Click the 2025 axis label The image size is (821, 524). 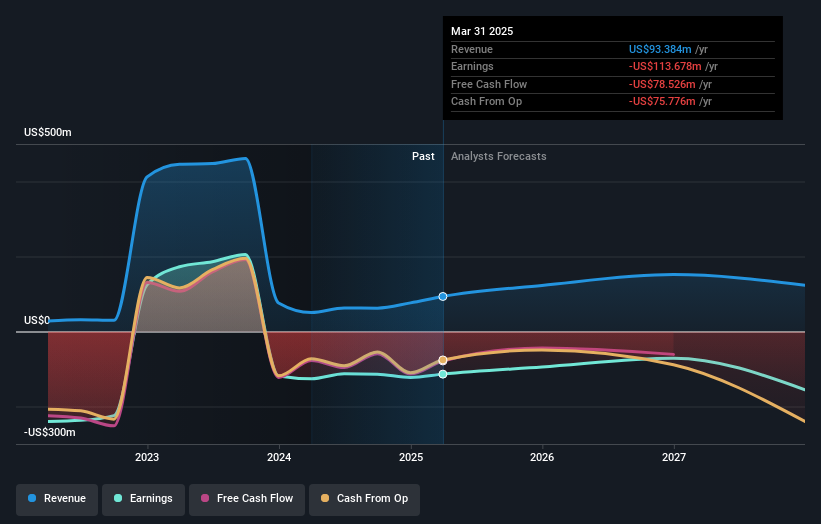pyautogui.click(x=411, y=458)
